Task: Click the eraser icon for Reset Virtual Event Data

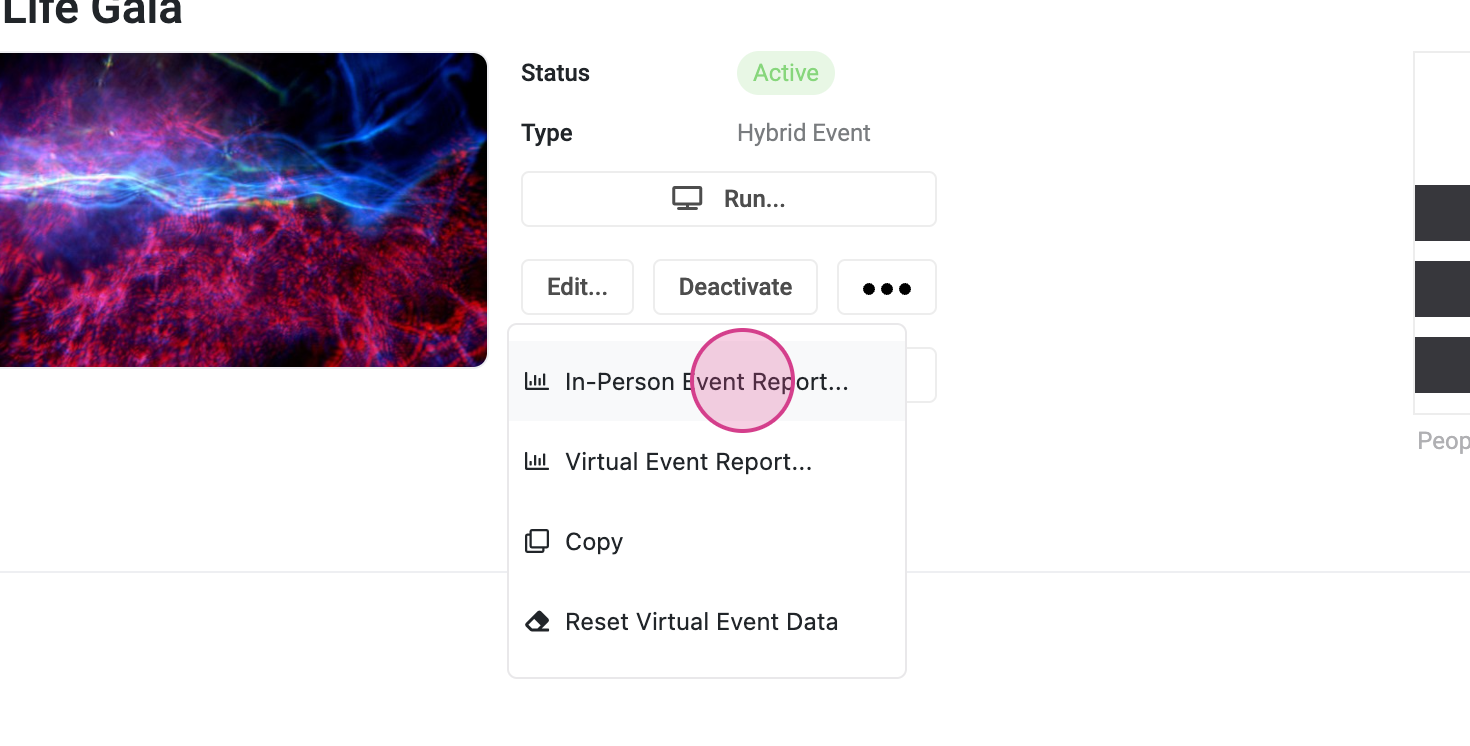Action: click(537, 622)
